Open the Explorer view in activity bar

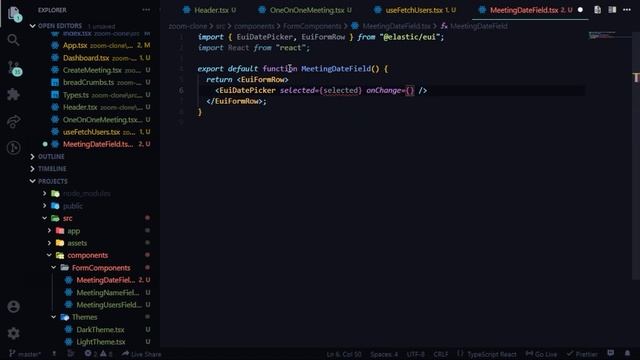tap(14, 13)
